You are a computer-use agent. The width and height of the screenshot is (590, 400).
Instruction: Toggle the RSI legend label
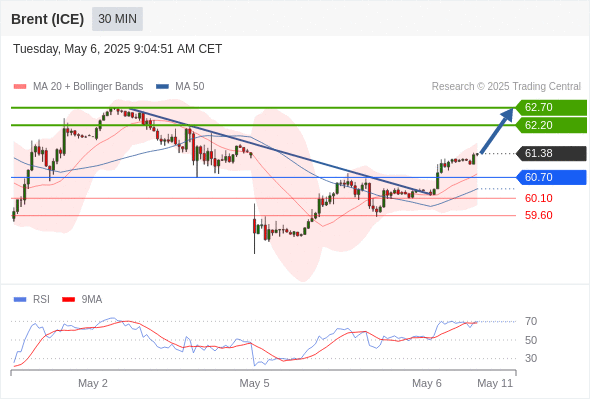click(x=41, y=300)
